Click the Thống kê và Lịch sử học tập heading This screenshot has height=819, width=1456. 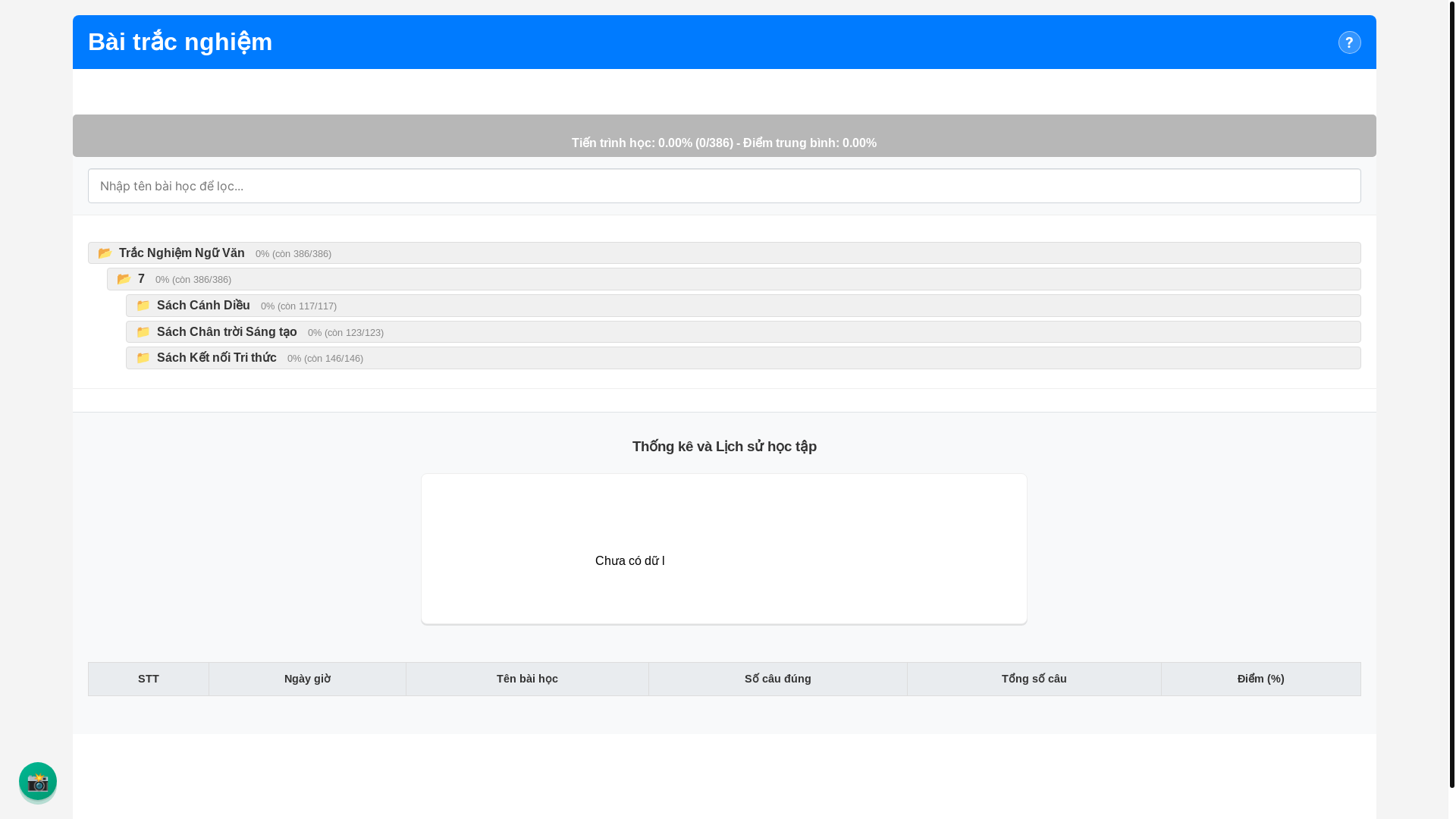724,447
